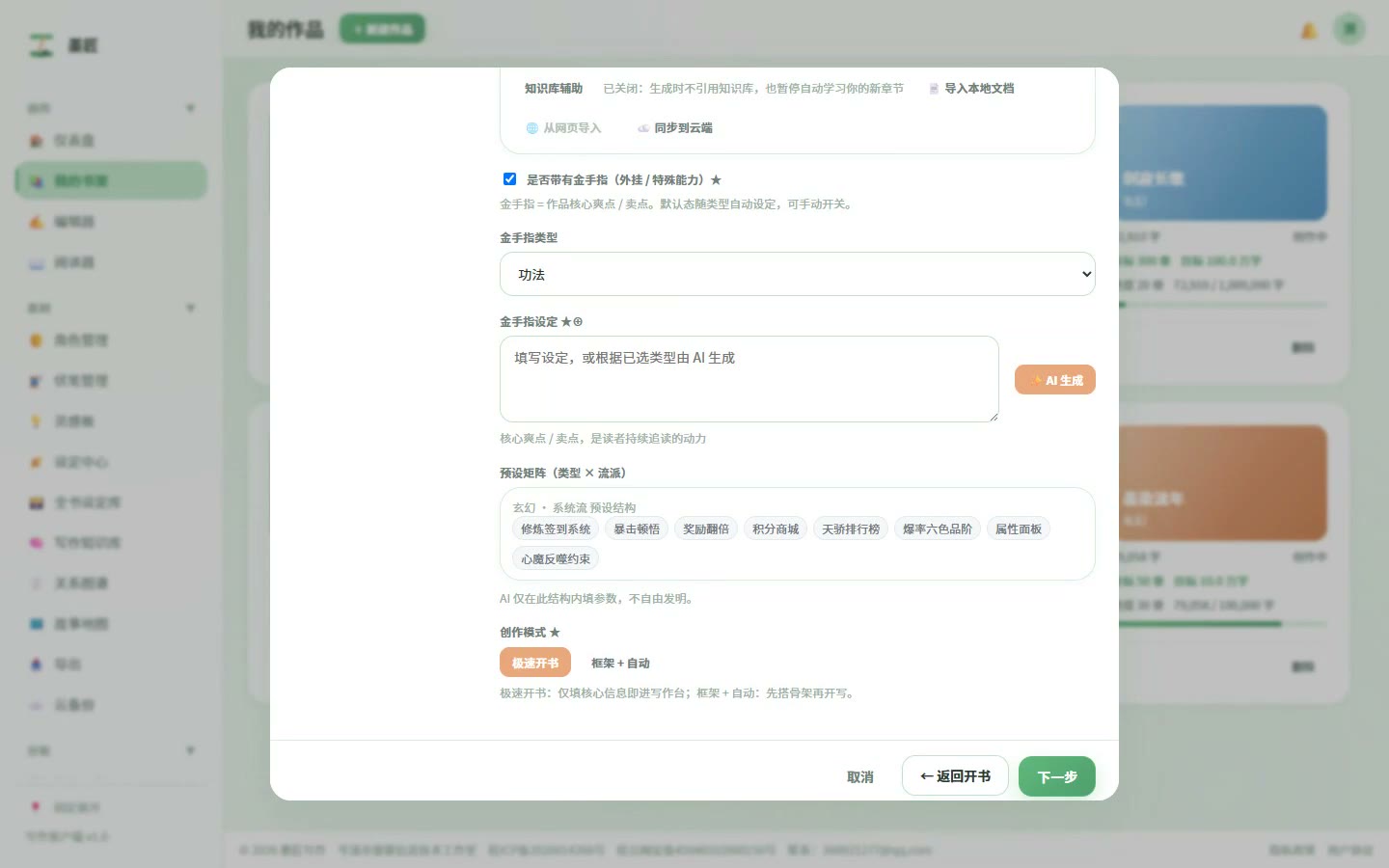The image size is (1389, 868).
Task: Open the 金手指类型 dropdown showing 功法
Action: tap(798, 274)
